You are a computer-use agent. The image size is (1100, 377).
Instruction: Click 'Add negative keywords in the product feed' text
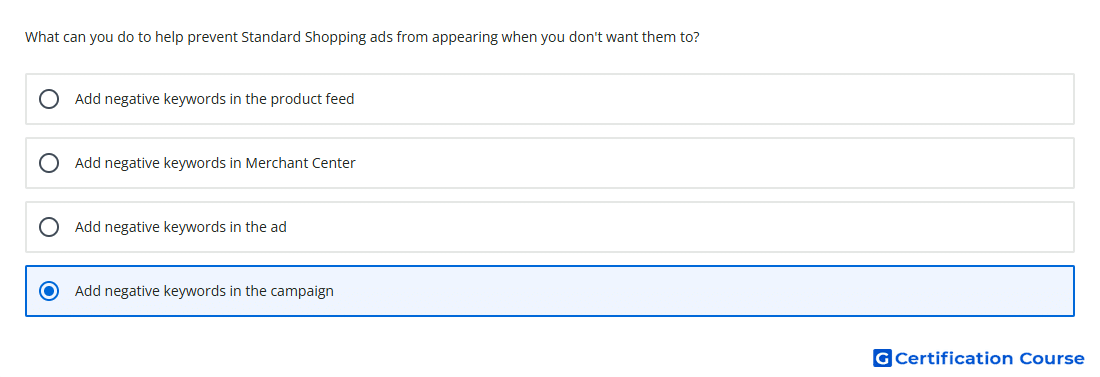(215, 99)
